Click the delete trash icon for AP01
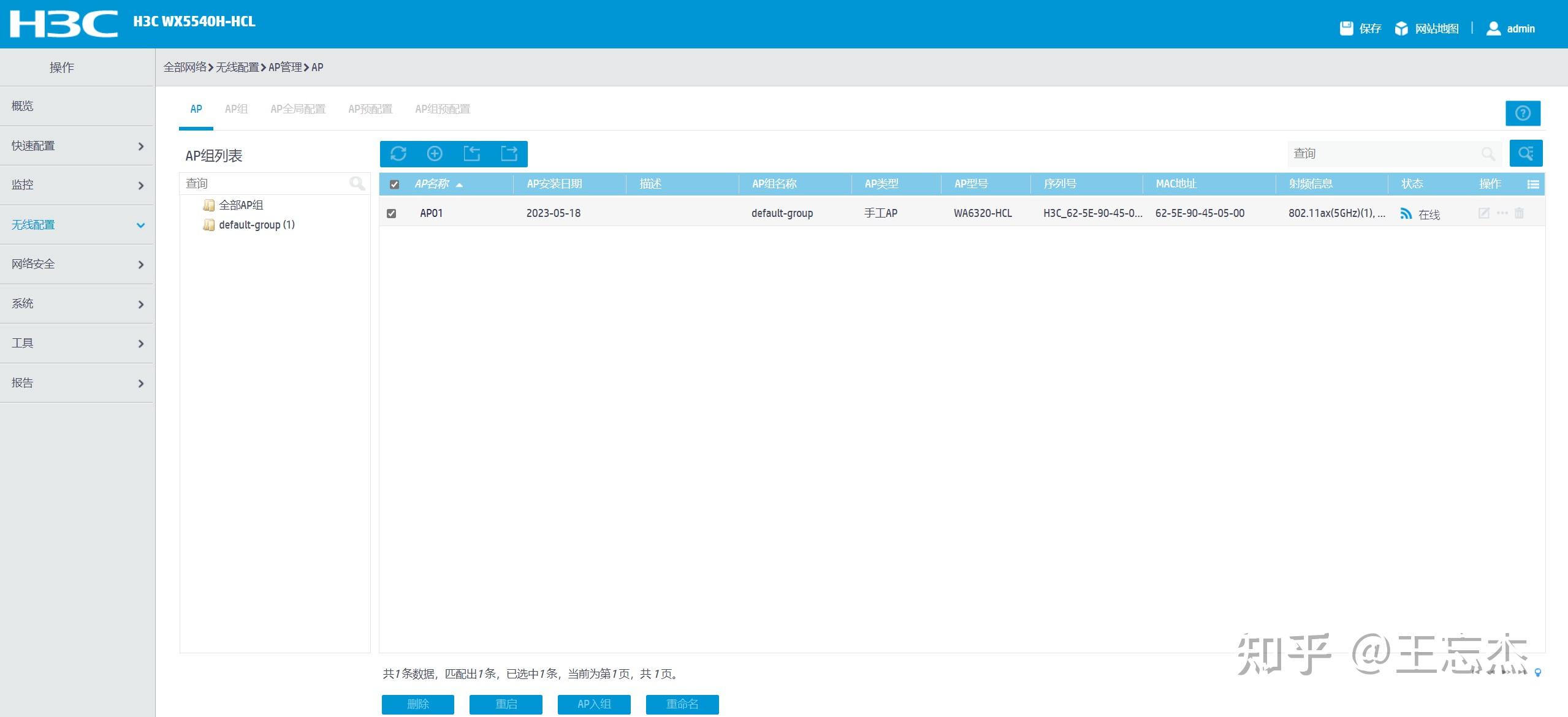This screenshot has height=717, width=1568. [x=1519, y=213]
